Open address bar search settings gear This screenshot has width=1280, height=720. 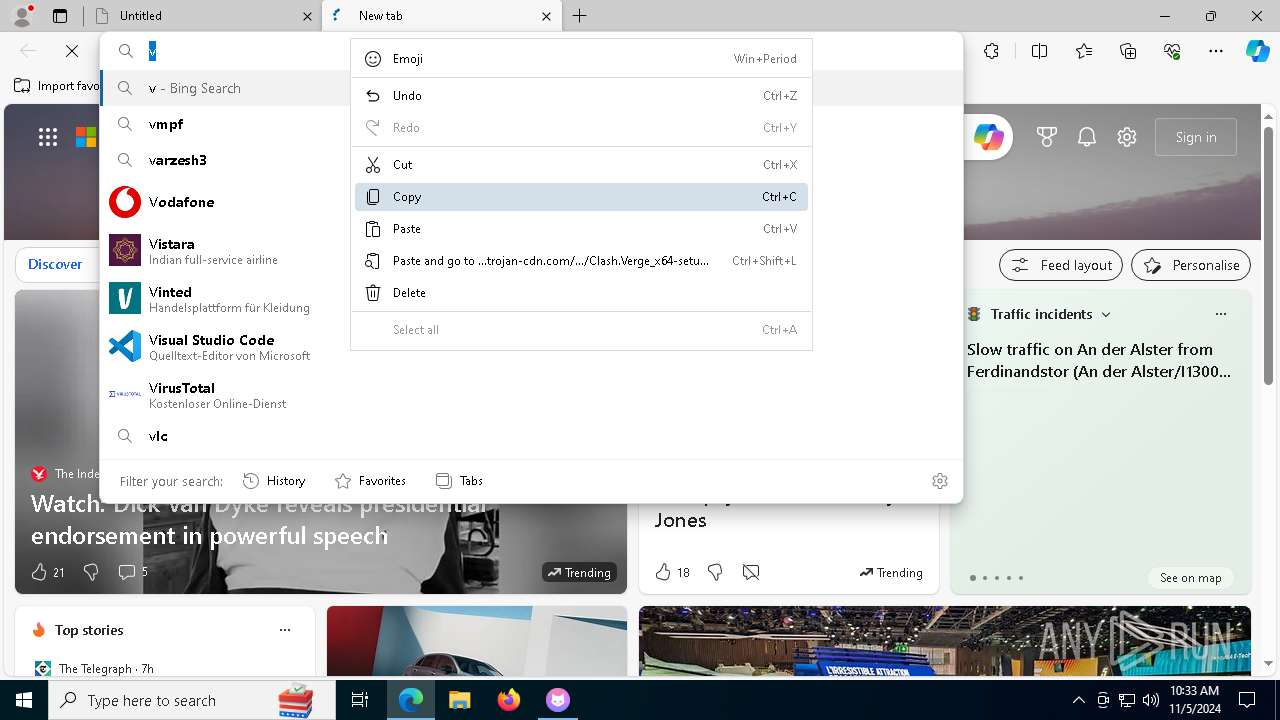click(x=939, y=481)
